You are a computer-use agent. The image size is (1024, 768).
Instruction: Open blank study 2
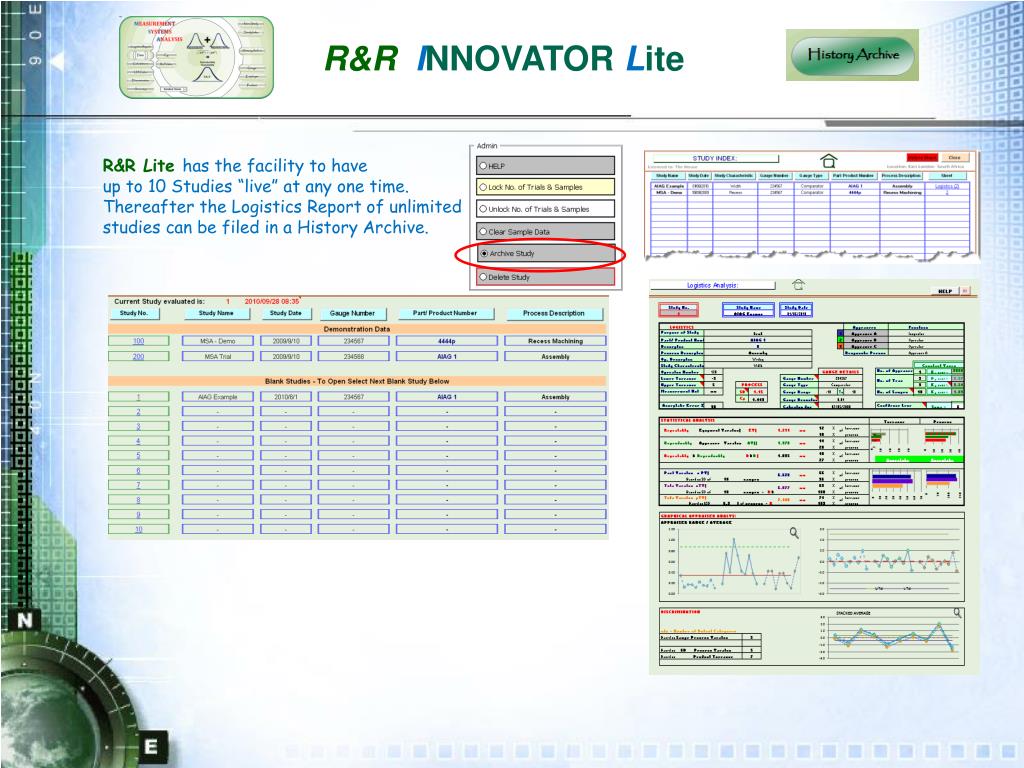tap(138, 412)
